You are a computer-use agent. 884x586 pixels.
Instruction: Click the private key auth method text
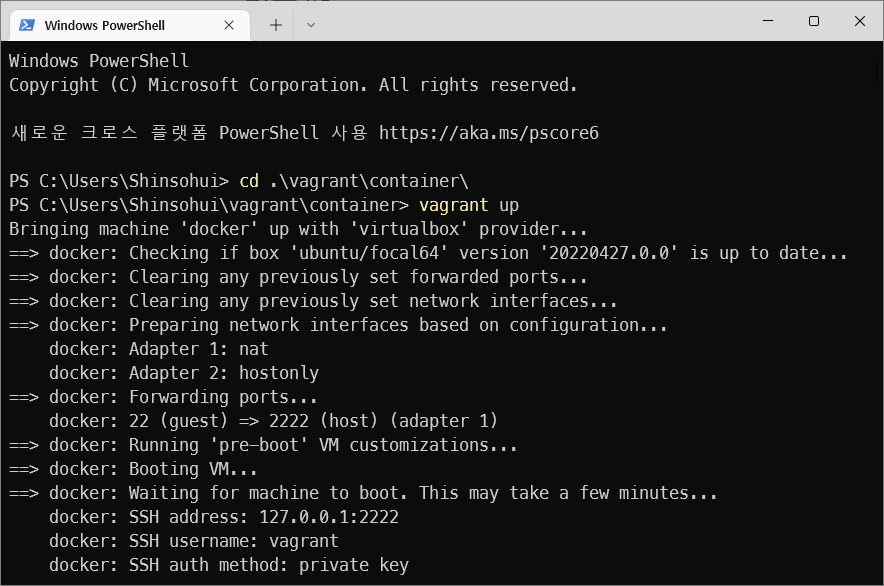point(353,564)
